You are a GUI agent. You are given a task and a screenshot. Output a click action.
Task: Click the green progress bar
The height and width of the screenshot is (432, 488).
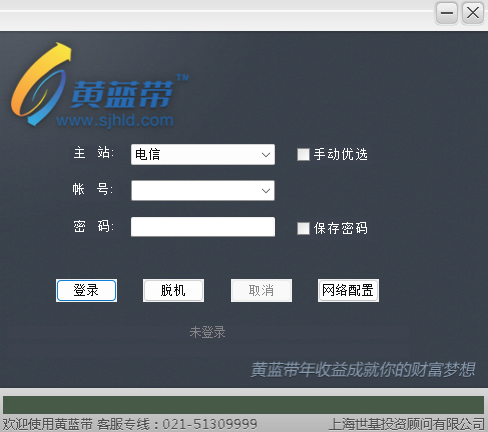tap(243, 405)
